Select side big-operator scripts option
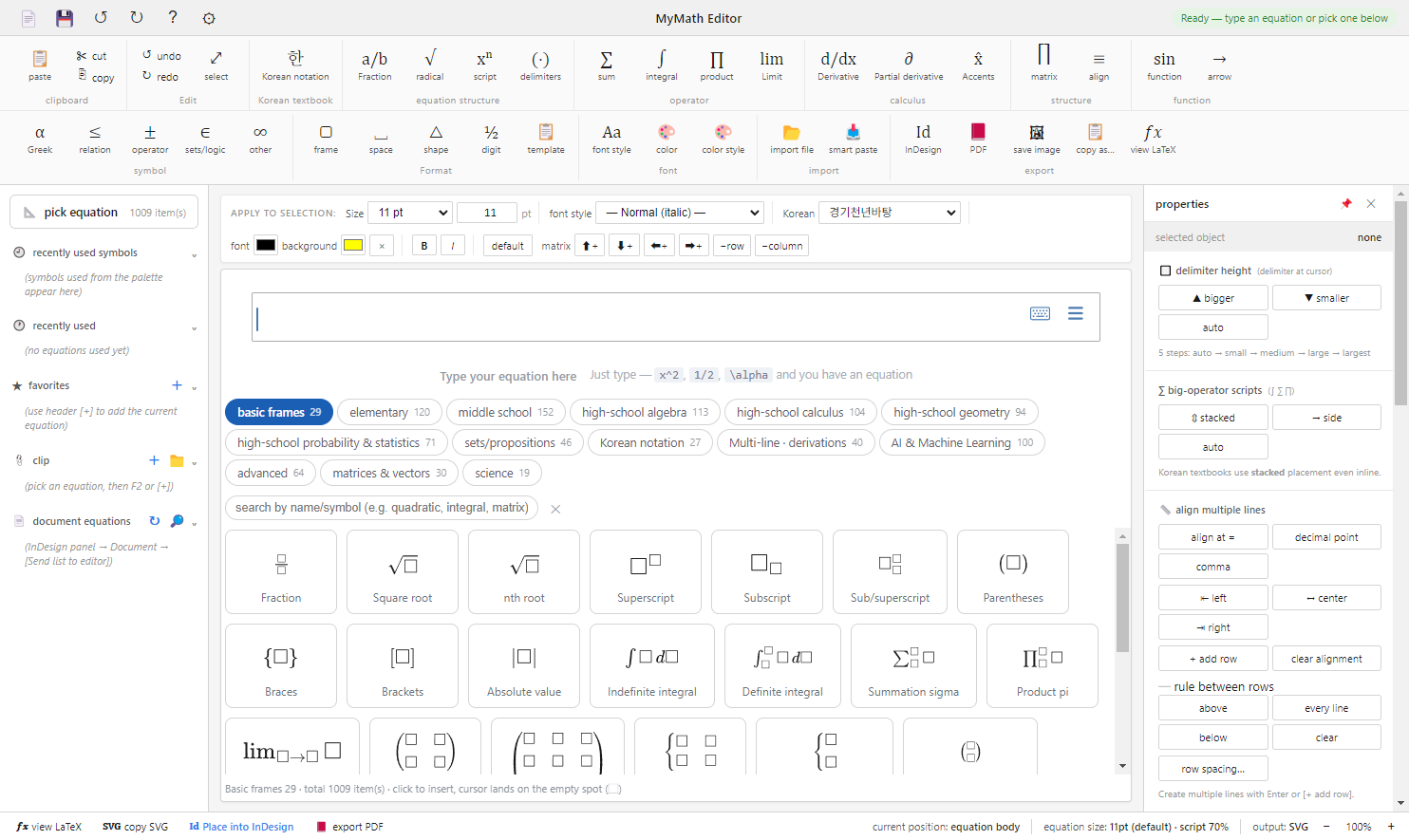Screen dimensions: 1409x840 click(x=1326, y=418)
